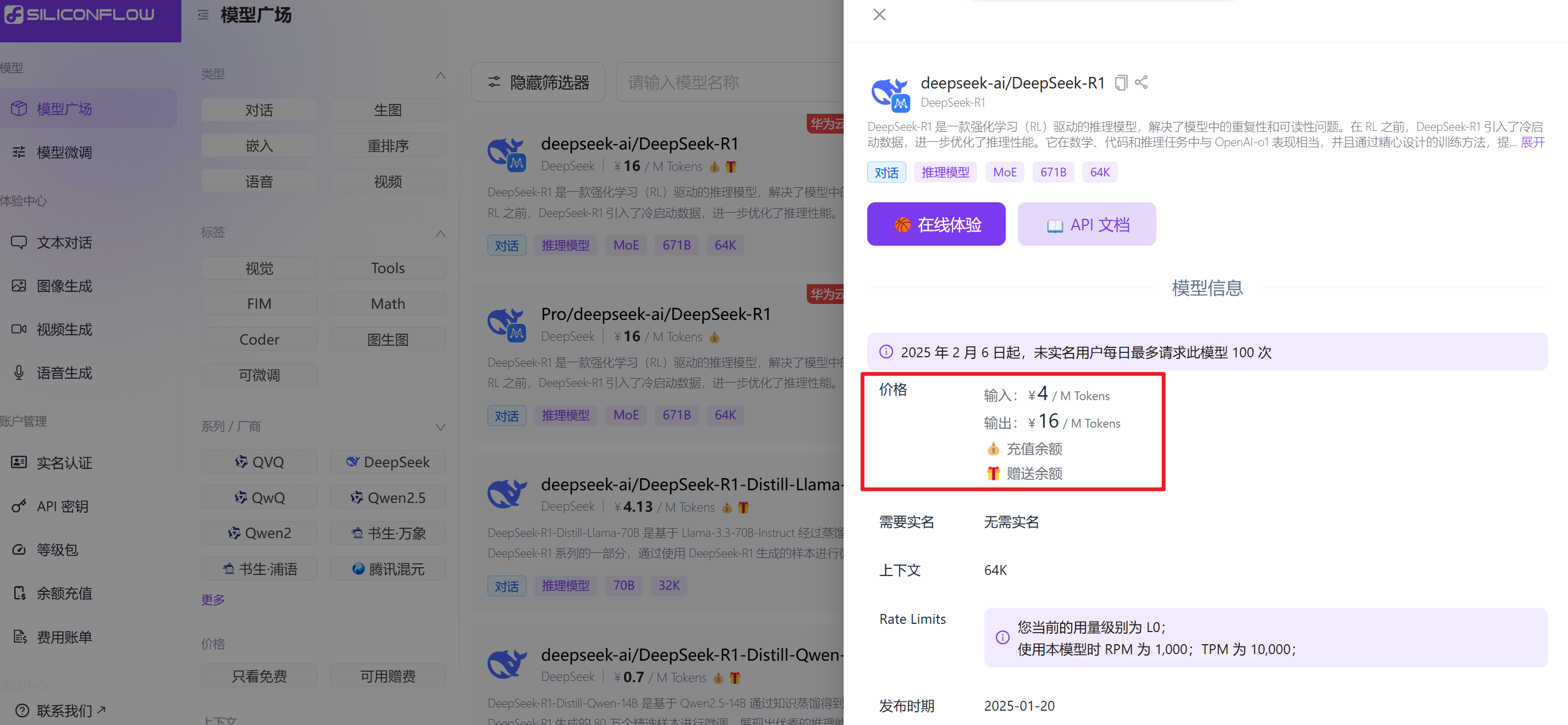This screenshot has width=1568, height=725.
Task: Open DeepSeek-R1-Distill-Llama model card
Action: [658, 534]
